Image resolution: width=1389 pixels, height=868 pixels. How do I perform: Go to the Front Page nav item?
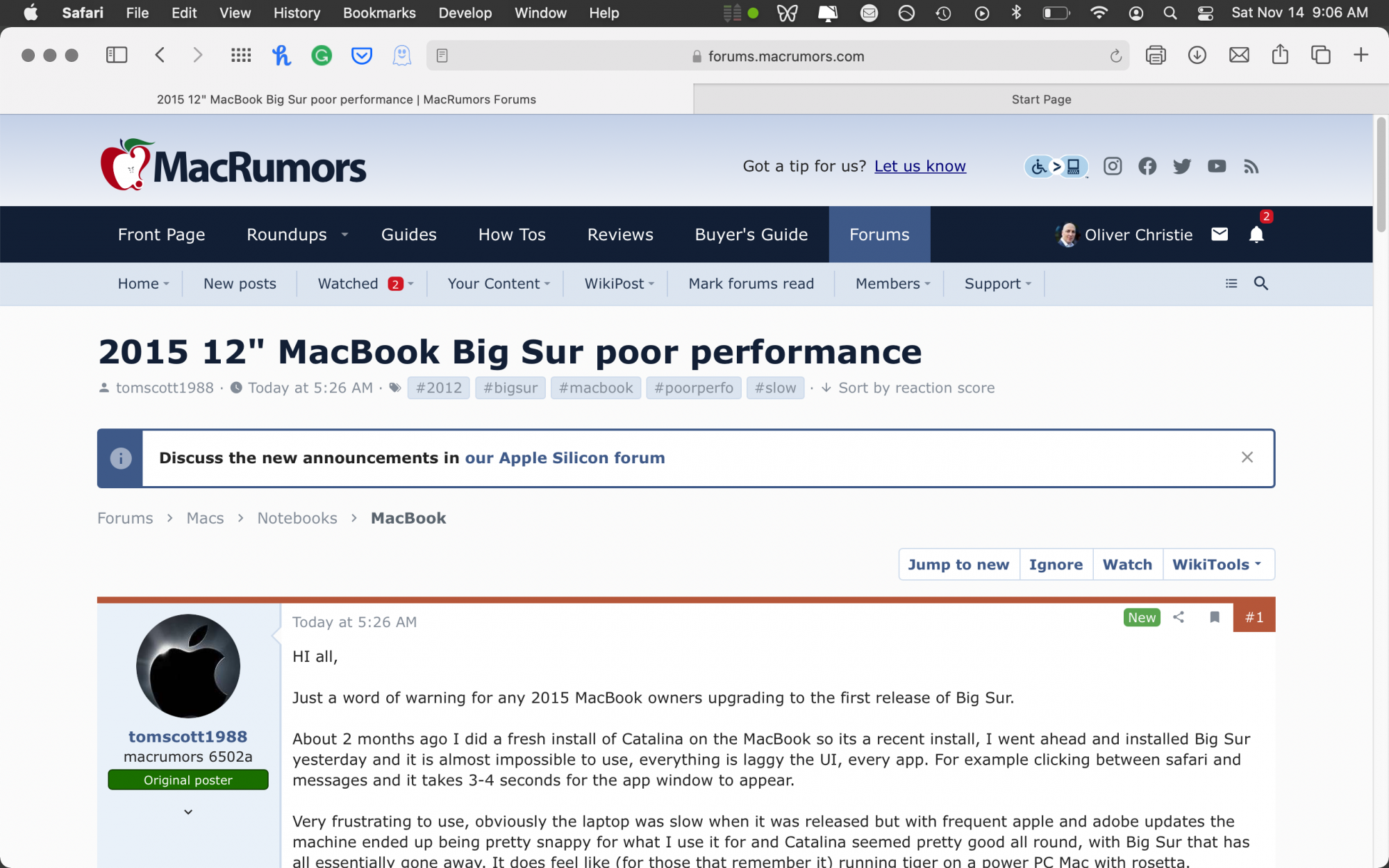click(161, 235)
